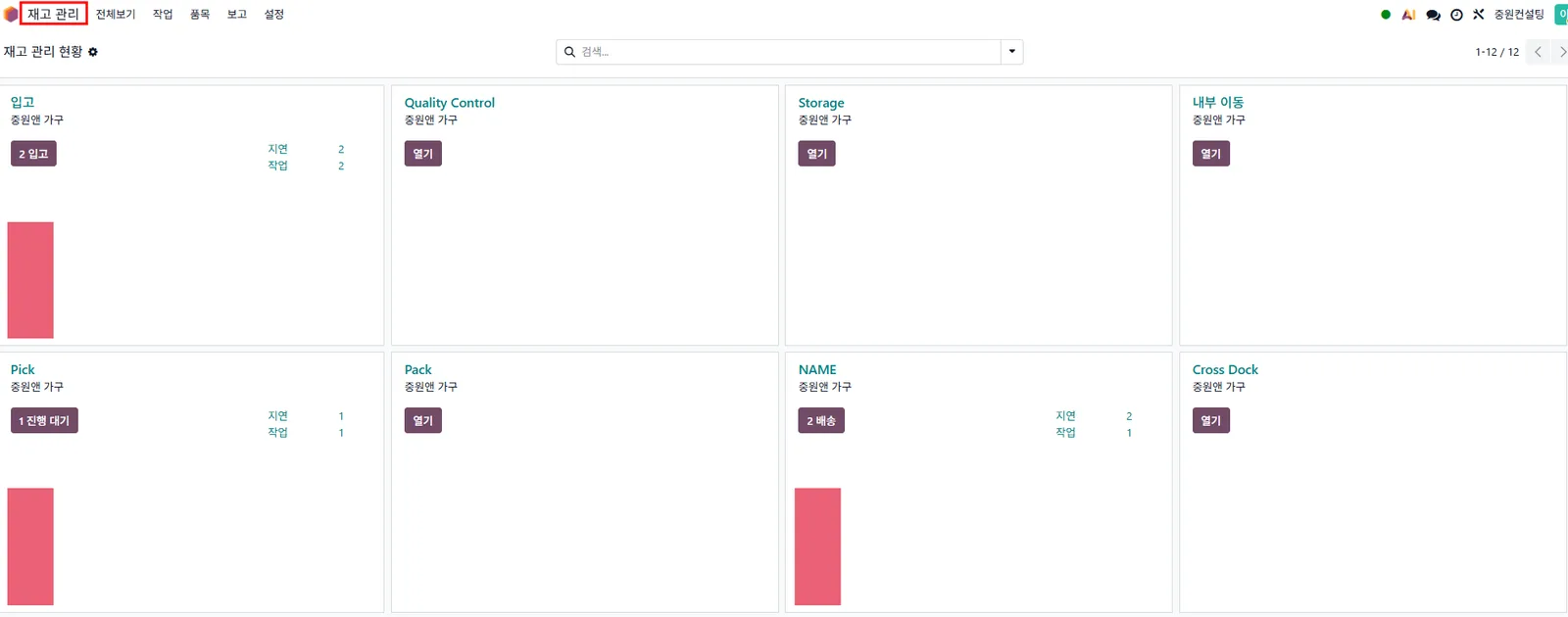The image size is (1568, 617).
Task: Open the developer tools wrench icon
Action: coord(1478,15)
